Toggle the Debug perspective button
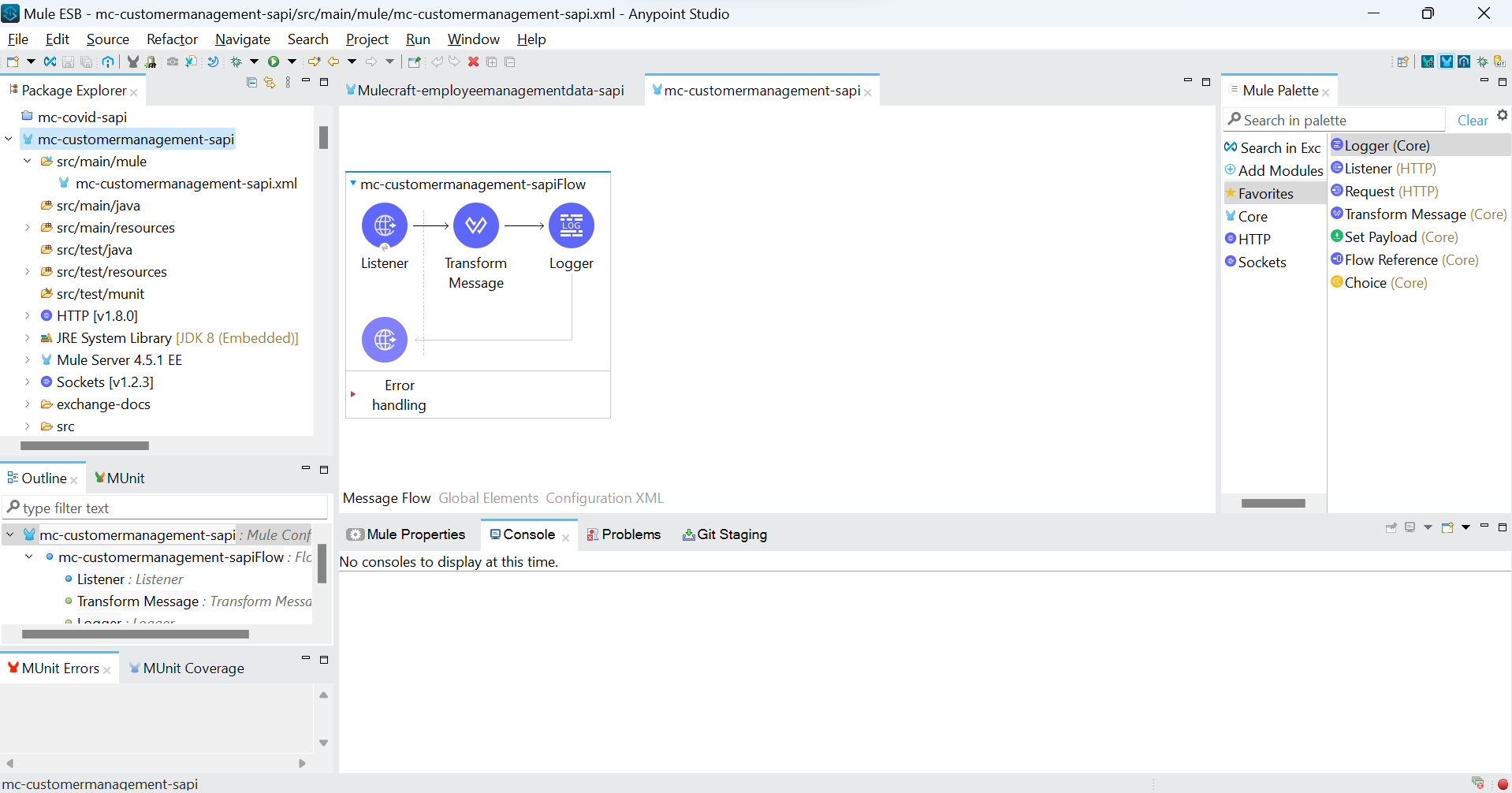The width and height of the screenshot is (1512, 793). [1483, 61]
